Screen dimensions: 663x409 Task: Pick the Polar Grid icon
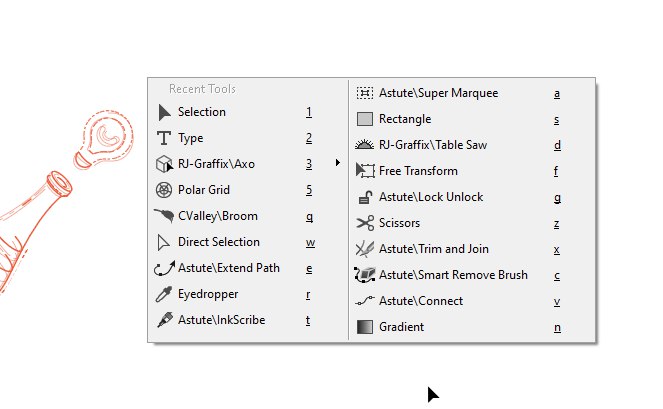click(164, 190)
